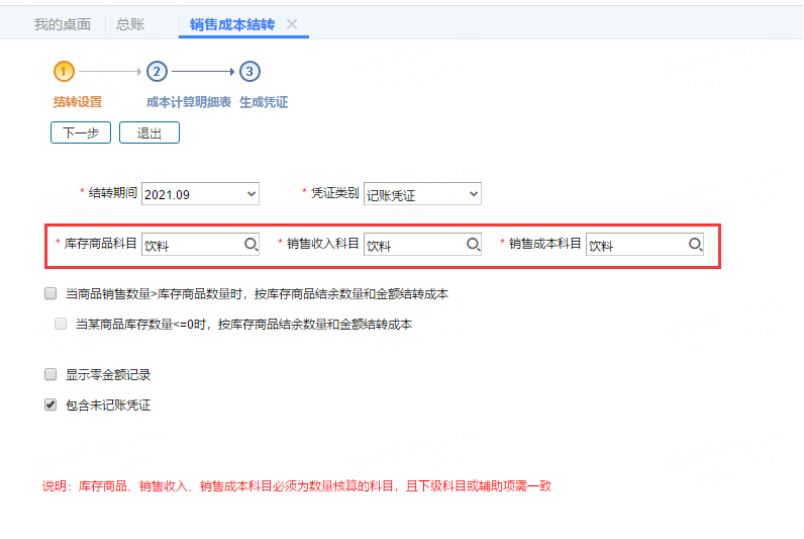Open 凭证类别 dropdown showing 记账凭证
This screenshot has height=539, width=804.
pyautogui.click(x=423, y=194)
